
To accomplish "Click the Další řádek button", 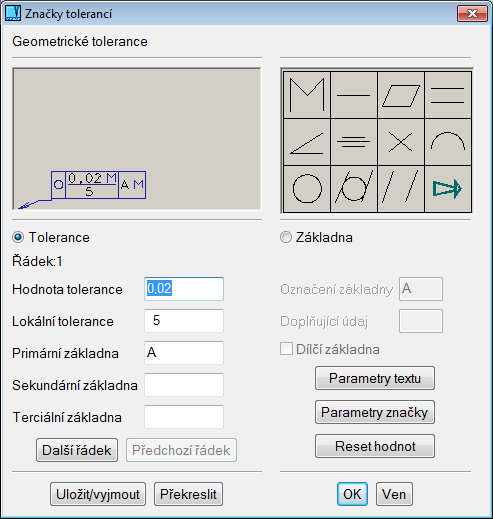I will pos(77,450).
